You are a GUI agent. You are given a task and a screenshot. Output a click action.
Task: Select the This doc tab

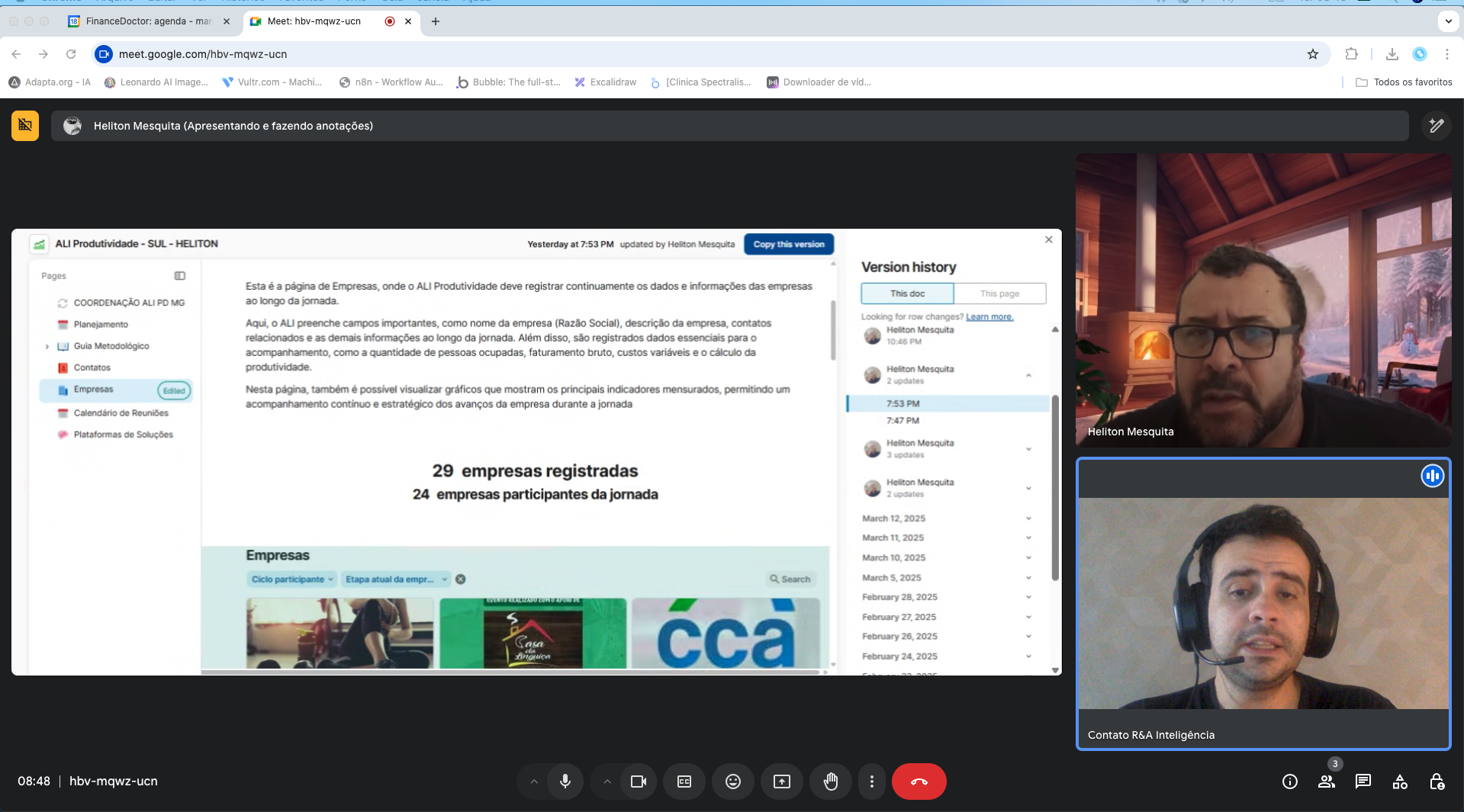(907, 294)
